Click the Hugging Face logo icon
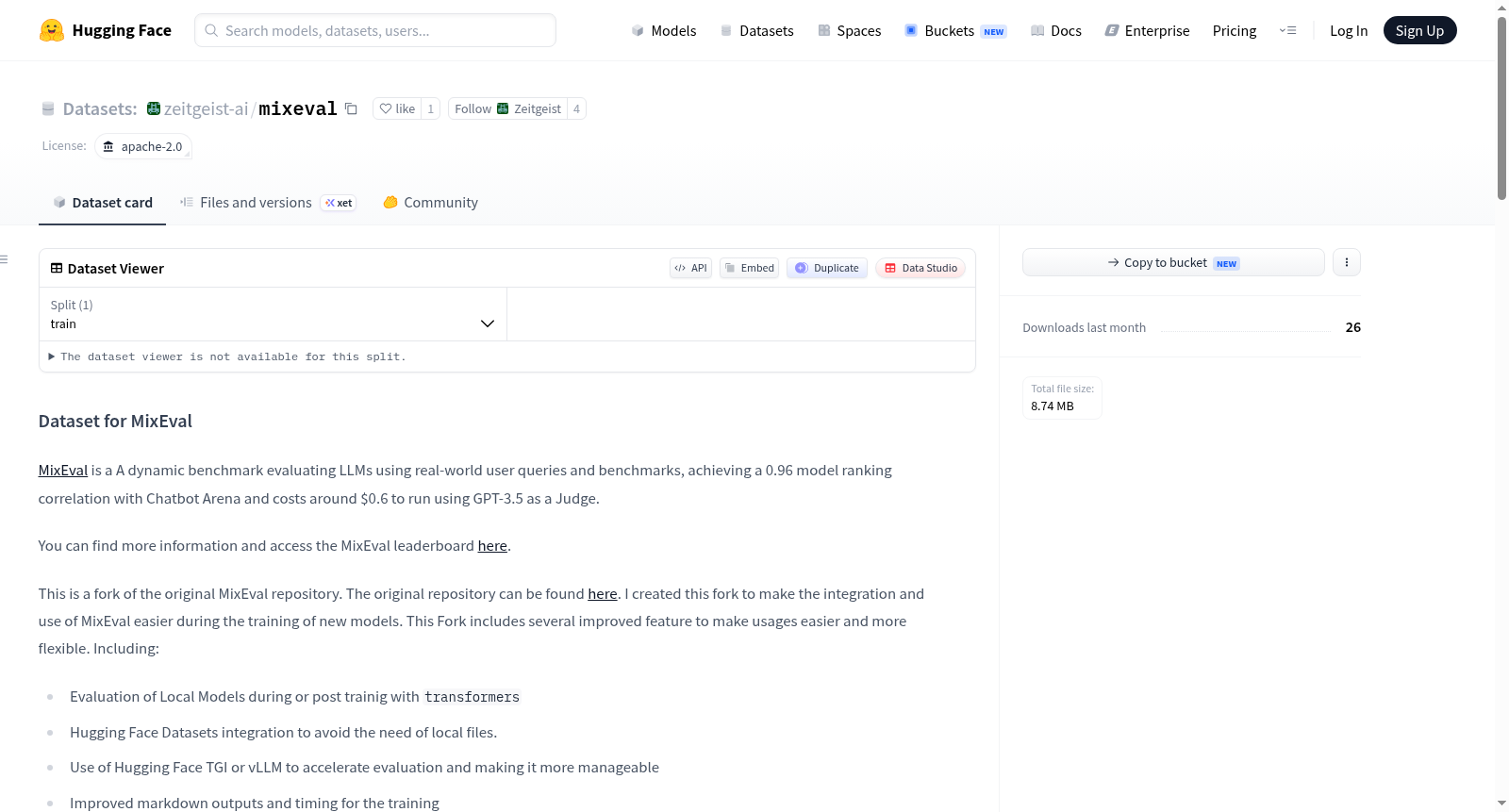The width and height of the screenshot is (1509, 812). tap(52, 30)
